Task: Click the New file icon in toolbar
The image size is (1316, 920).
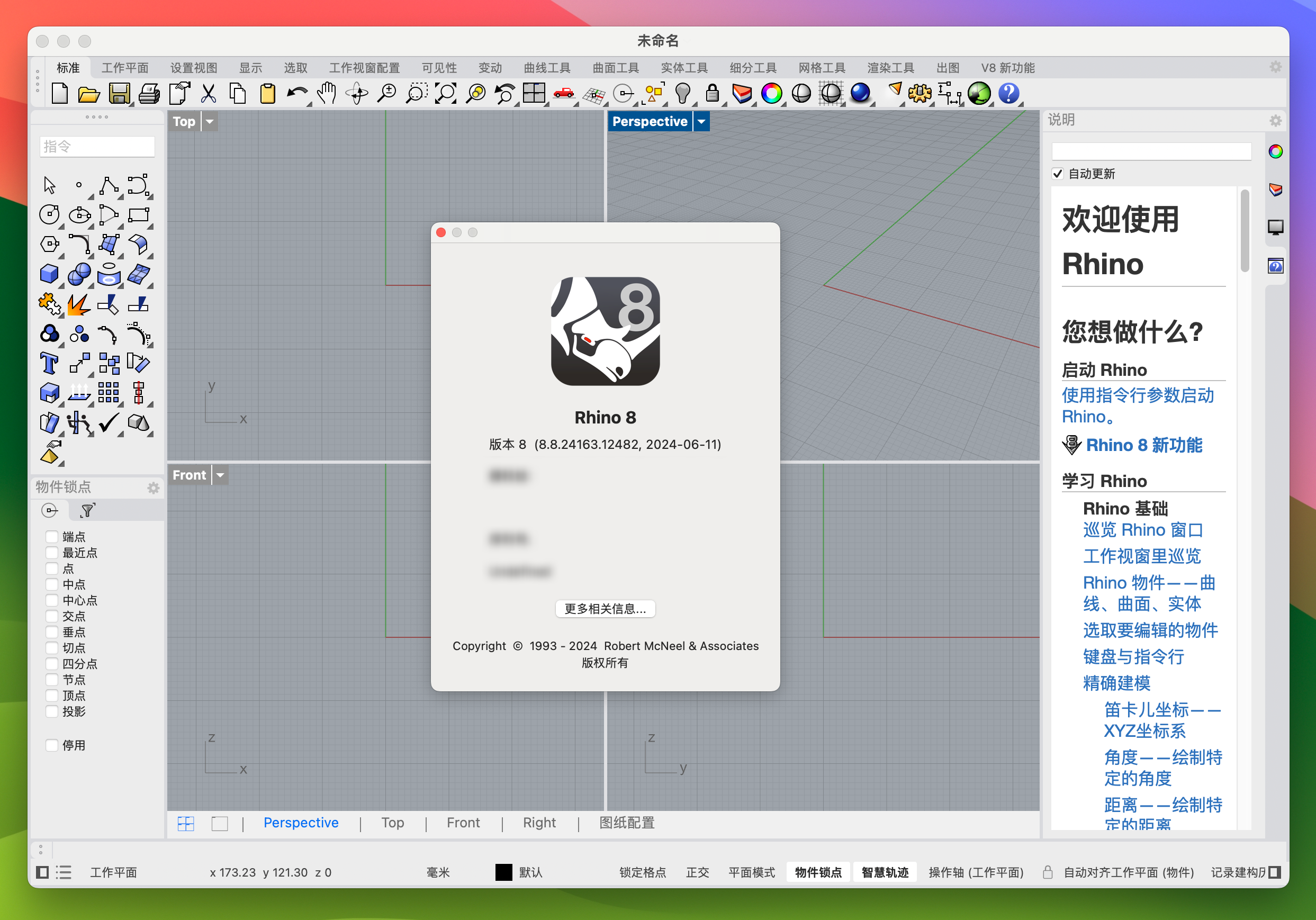Action: [x=60, y=94]
